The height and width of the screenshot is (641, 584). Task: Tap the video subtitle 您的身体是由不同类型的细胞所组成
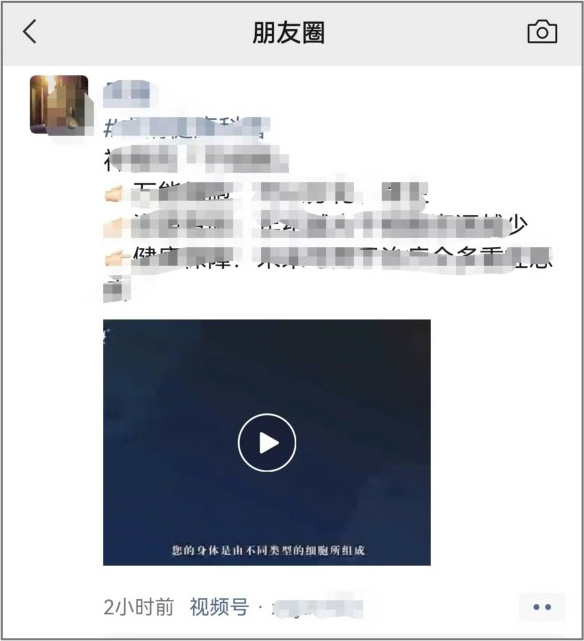(x=268, y=550)
